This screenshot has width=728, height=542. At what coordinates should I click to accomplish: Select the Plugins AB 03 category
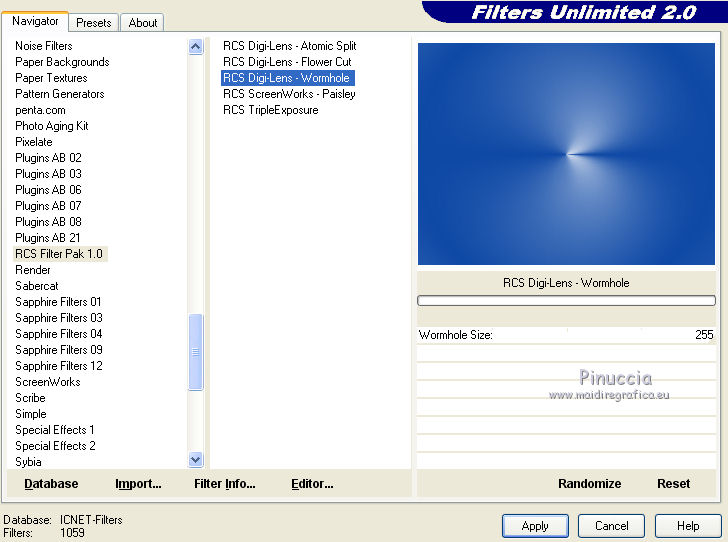(x=48, y=174)
